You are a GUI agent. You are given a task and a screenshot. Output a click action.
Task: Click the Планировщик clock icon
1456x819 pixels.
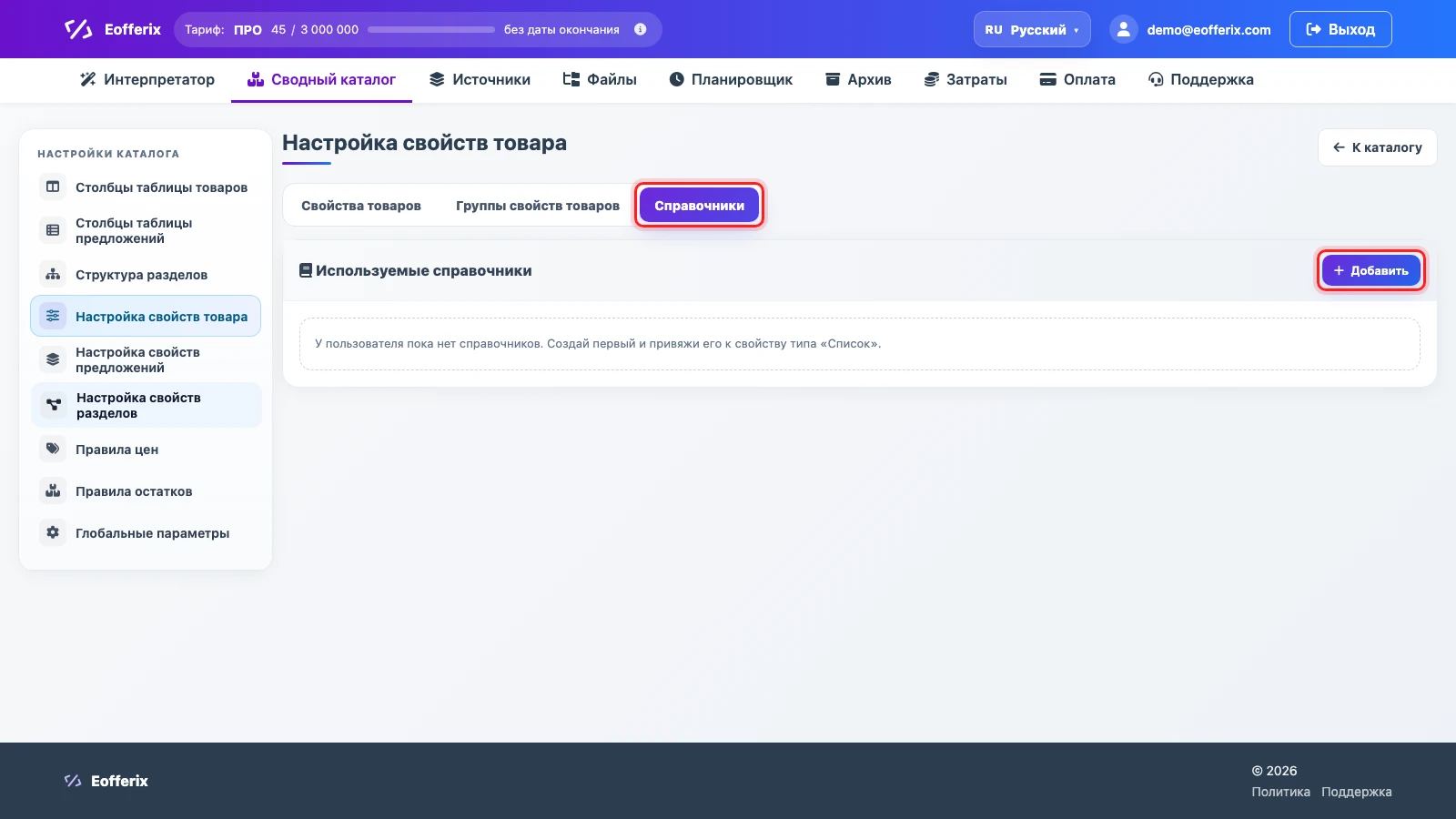pyautogui.click(x=677, y=79)
